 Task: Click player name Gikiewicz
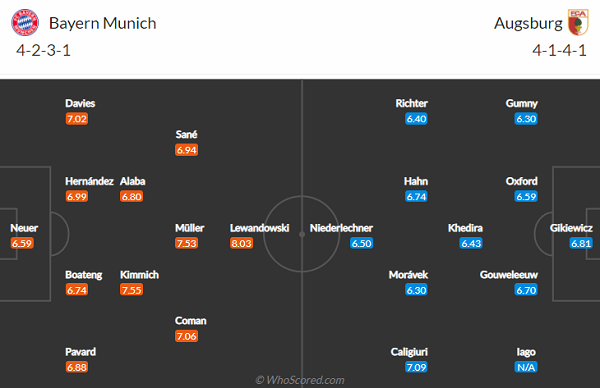(x=571, y=228)
